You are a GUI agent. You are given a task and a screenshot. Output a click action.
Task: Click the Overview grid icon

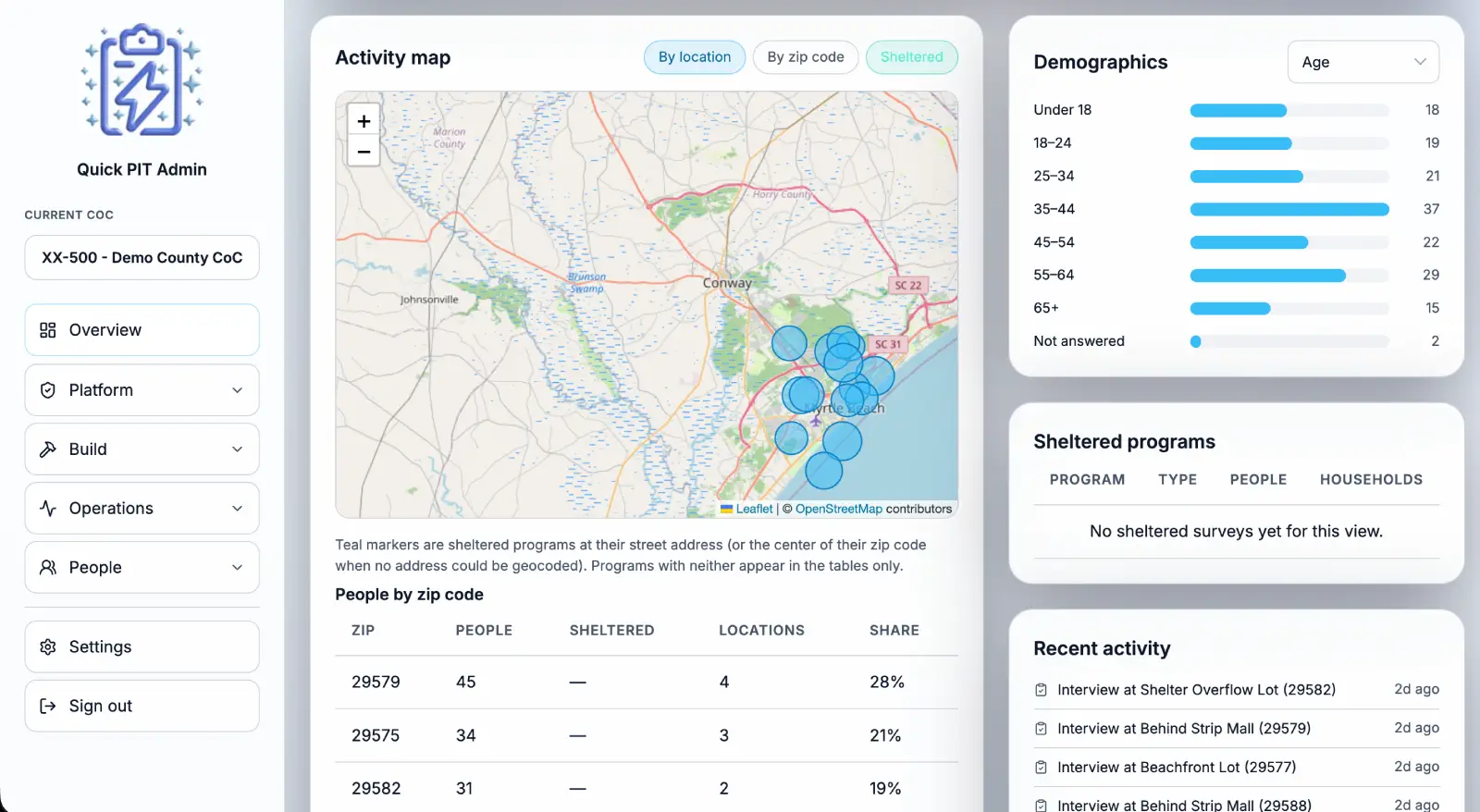pos(48,330)
